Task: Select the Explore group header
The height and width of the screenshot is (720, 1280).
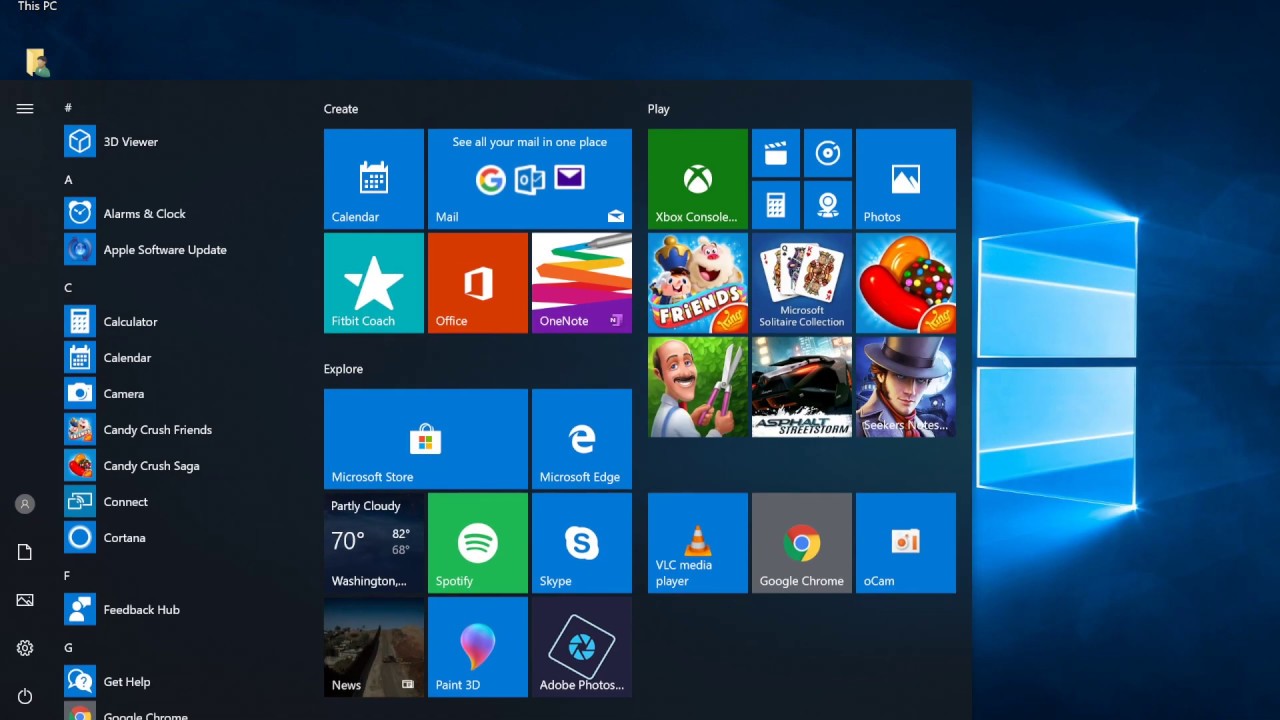Action: [343, 369]
